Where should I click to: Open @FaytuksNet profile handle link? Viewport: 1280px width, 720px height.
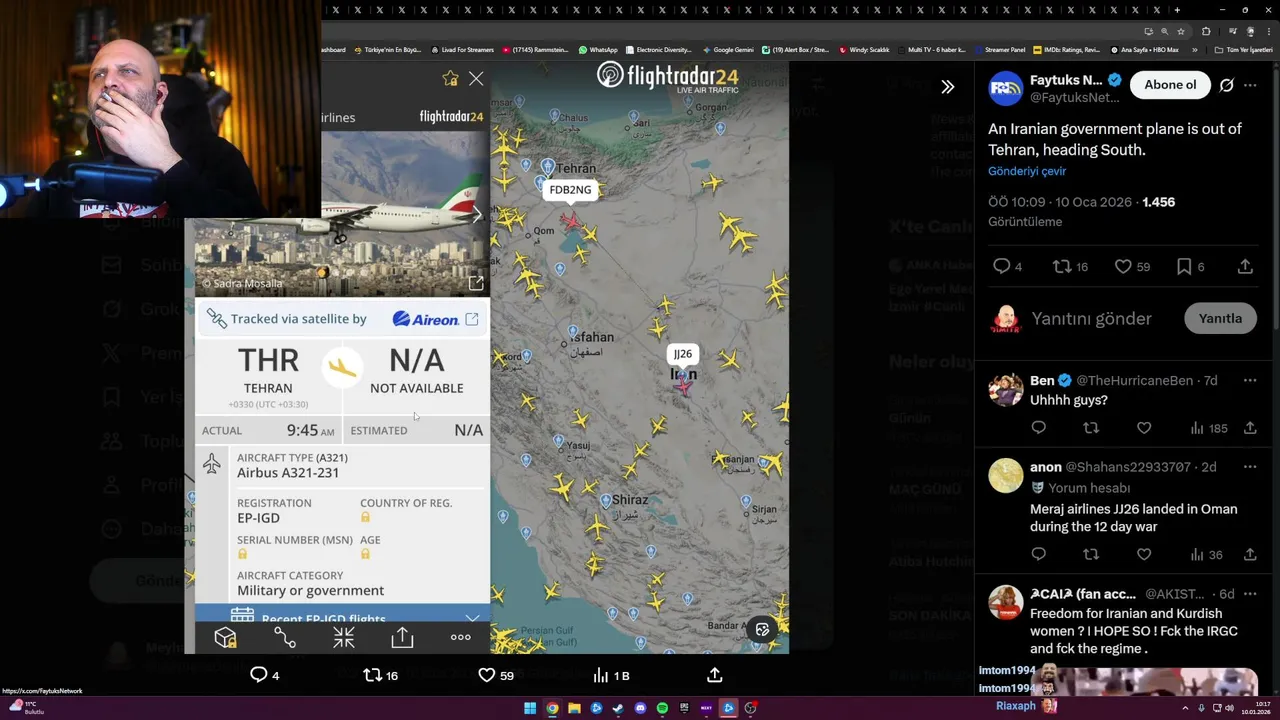point(1075,98)
